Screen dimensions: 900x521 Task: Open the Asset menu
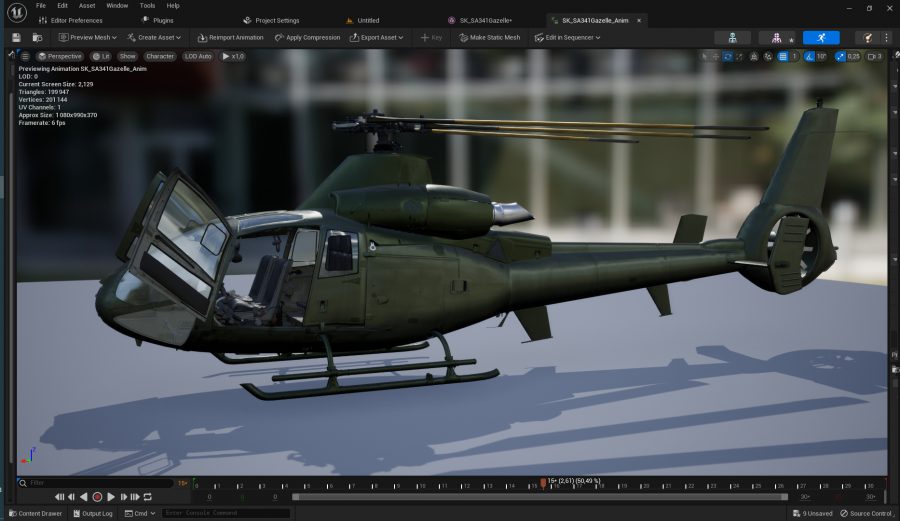[87, 5]
